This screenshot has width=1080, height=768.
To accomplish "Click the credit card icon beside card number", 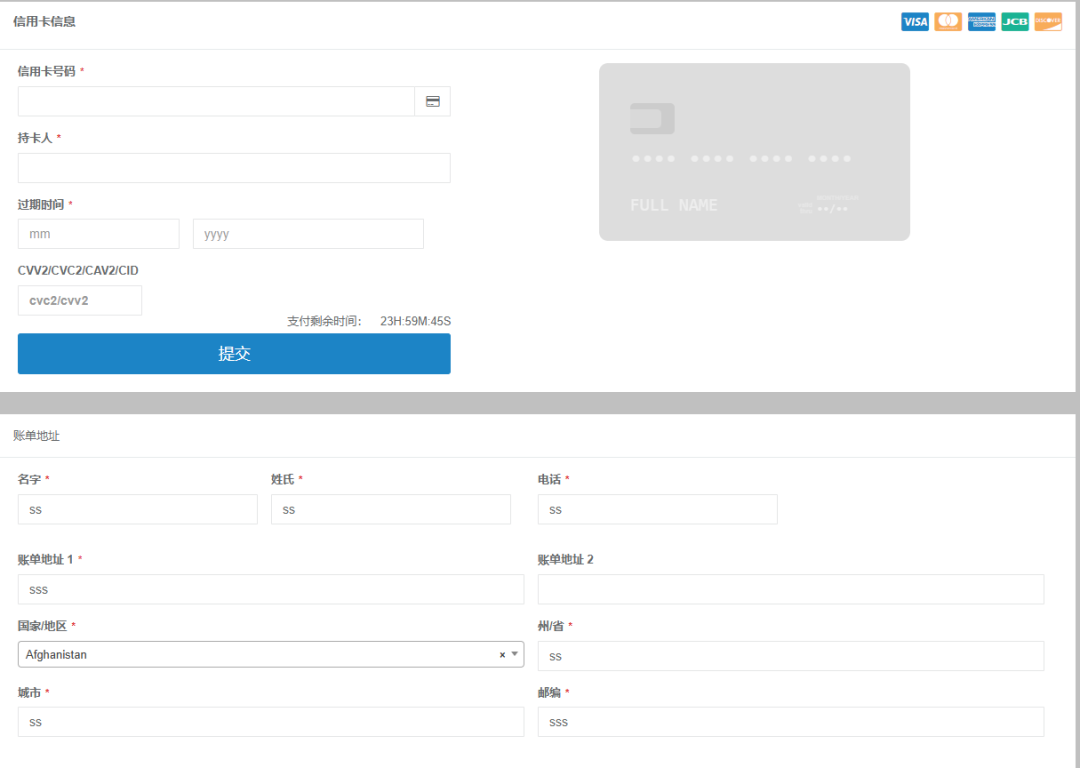I will click(x=432, y=102).
